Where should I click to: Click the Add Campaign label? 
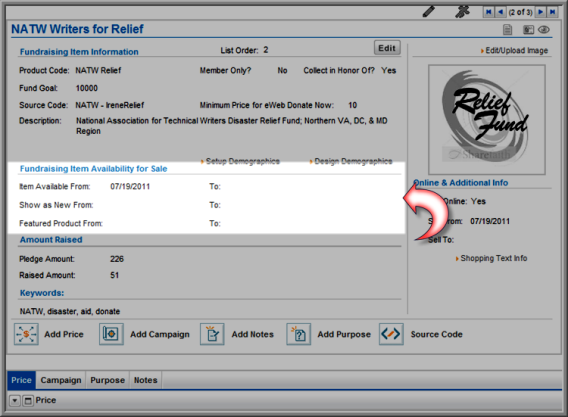(x=160, y=334)
